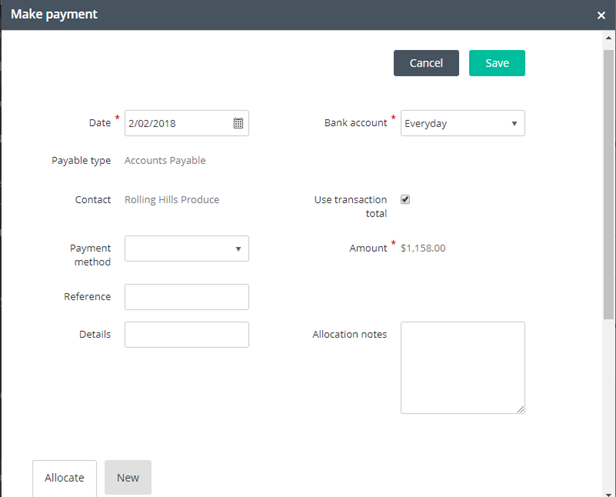Viewport: 616px width, 497px height.
Task: Expand the Payment method combo box
Action: tap(187, 249)
